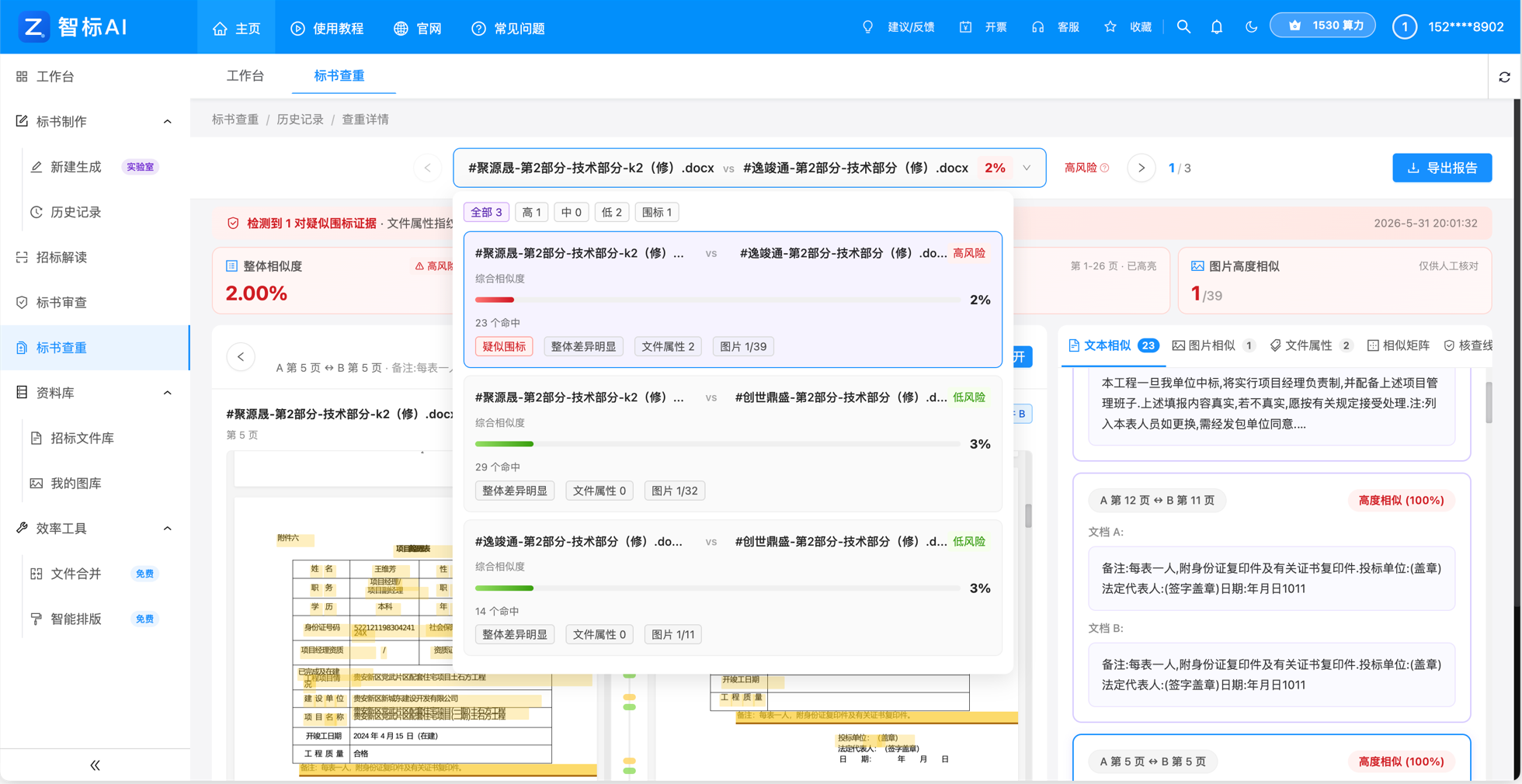The image size is (1522, 784).
Task: Filter by 全部 3 chip
Action: tap(486, 212)
